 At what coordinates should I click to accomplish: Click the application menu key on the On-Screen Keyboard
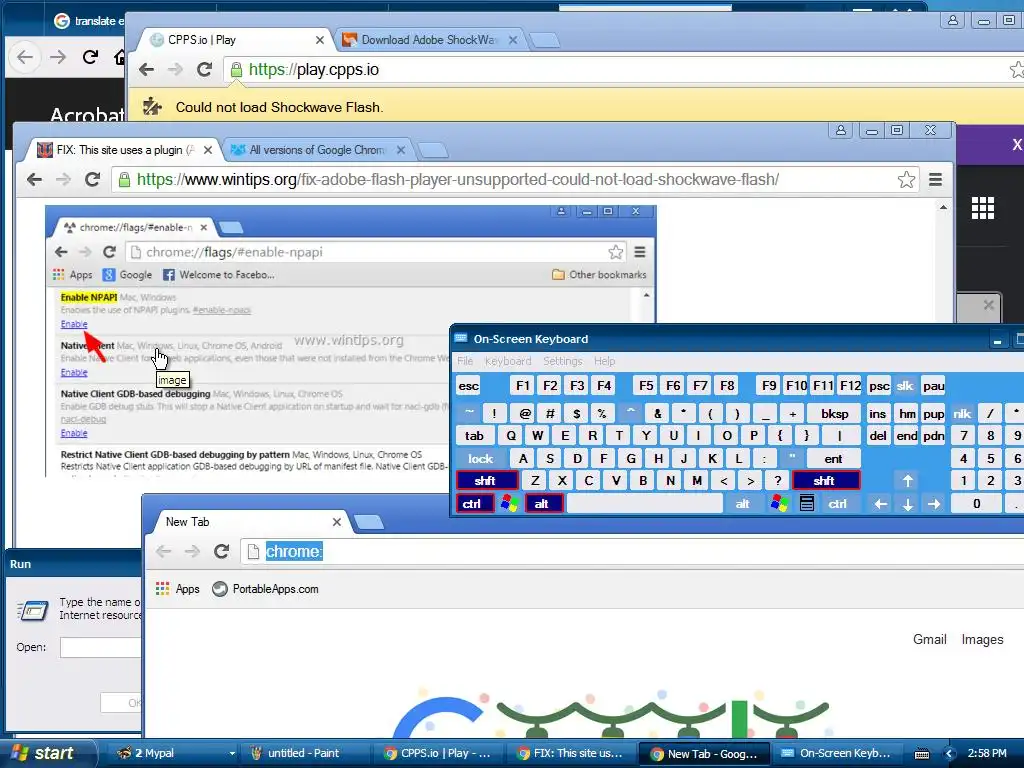[807, 504]
